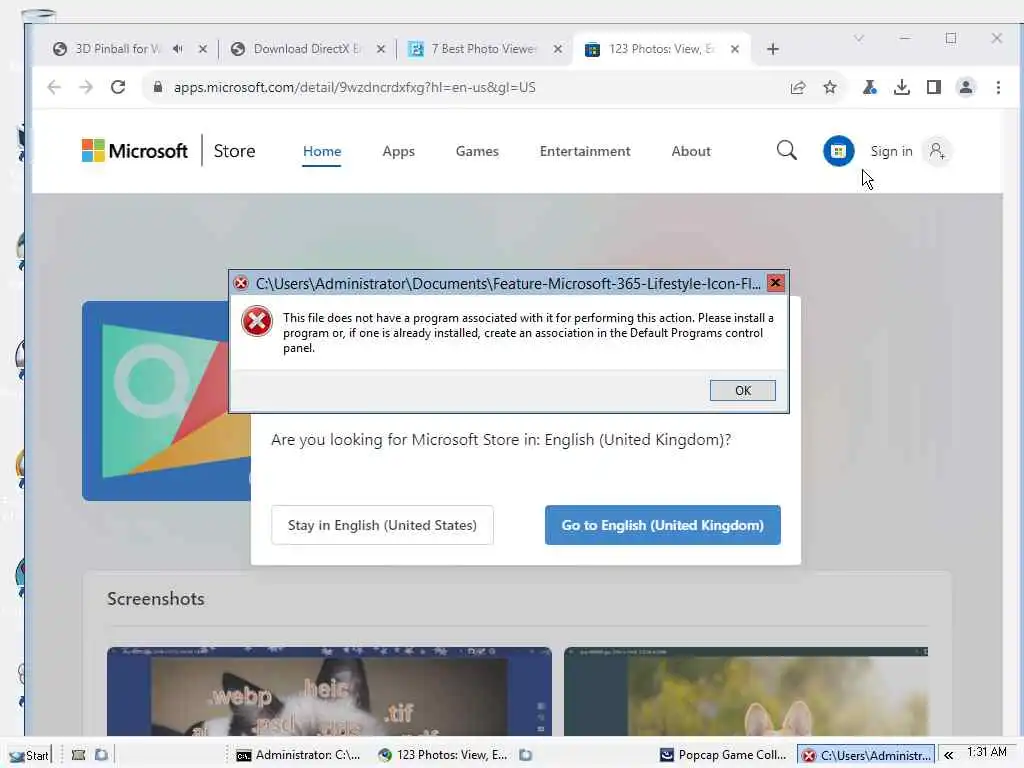Click the Screenshots section heading
The height and width of the screenshot is (768, 1024).
[155, 599]
